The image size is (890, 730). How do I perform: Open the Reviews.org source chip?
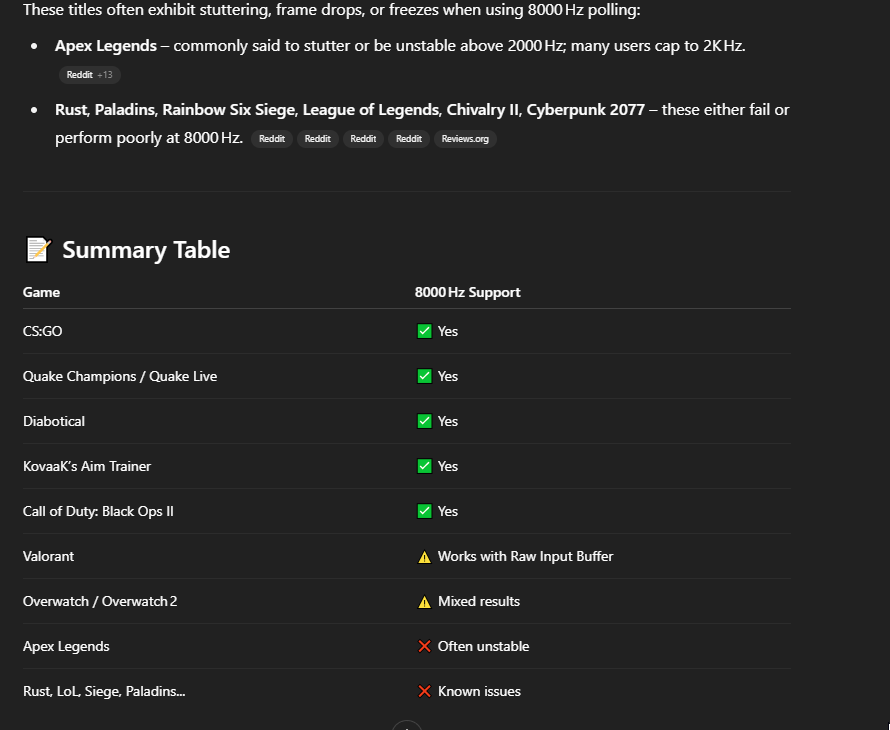pyautogui.click(x=465, y=139)
